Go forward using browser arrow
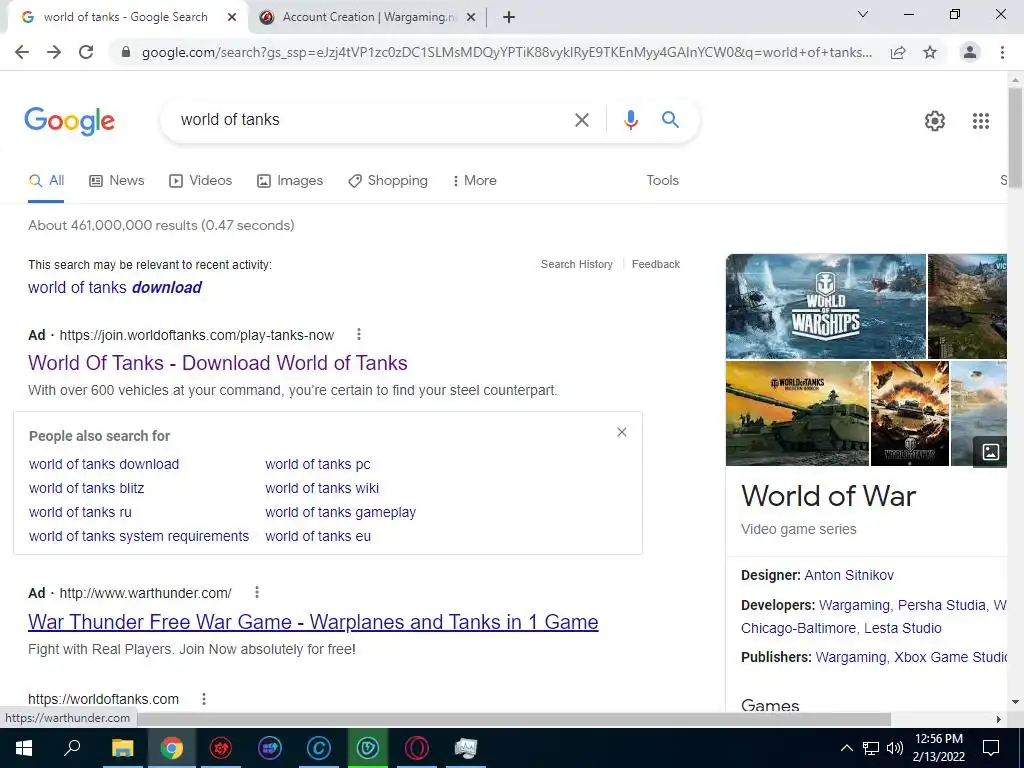The height and width of the screenshot is (768, 1024). tap(54, 52)
